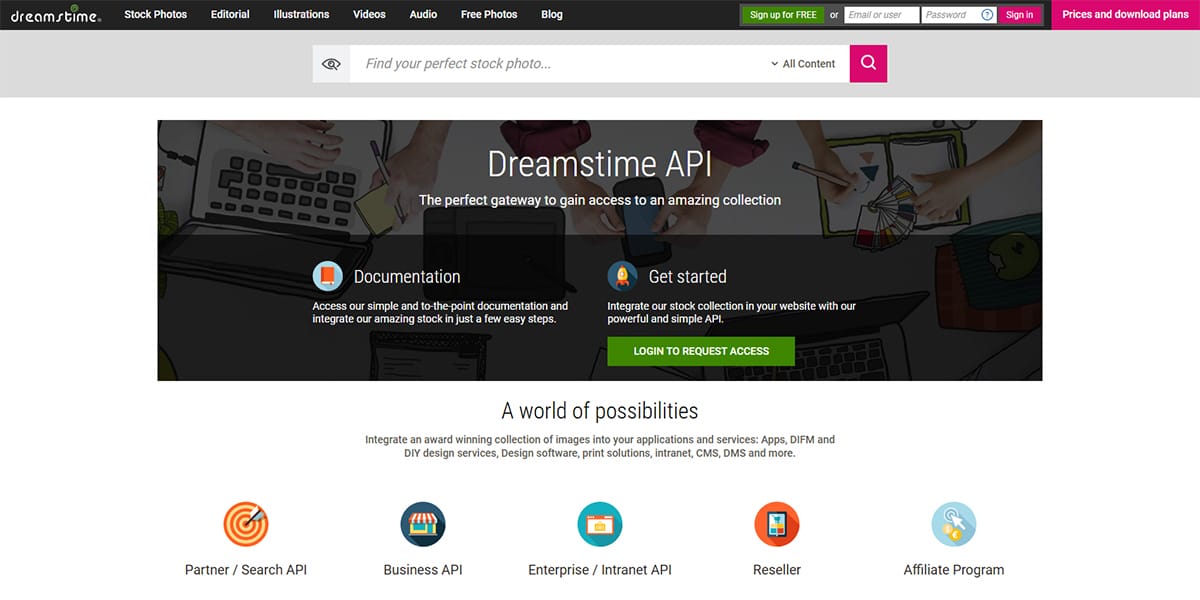Open the Documentation book icon
Image resolution: width=1200 pixels, height=600 pixels.
(328, 276)
